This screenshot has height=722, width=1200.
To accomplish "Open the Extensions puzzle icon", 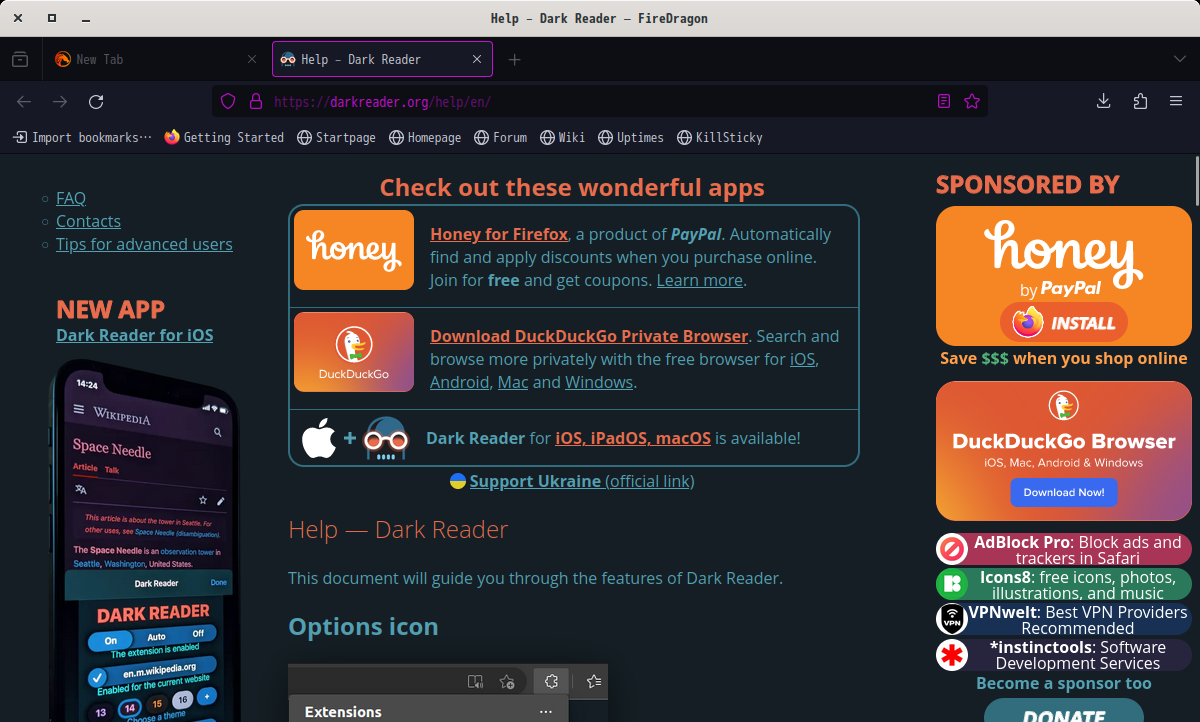I will (1140, 101).
